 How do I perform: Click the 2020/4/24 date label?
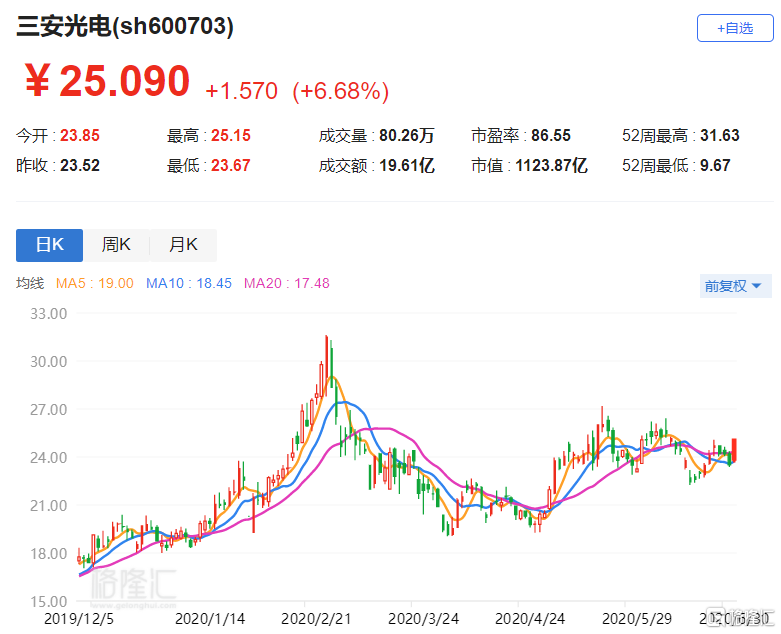[x=530, y=619]
